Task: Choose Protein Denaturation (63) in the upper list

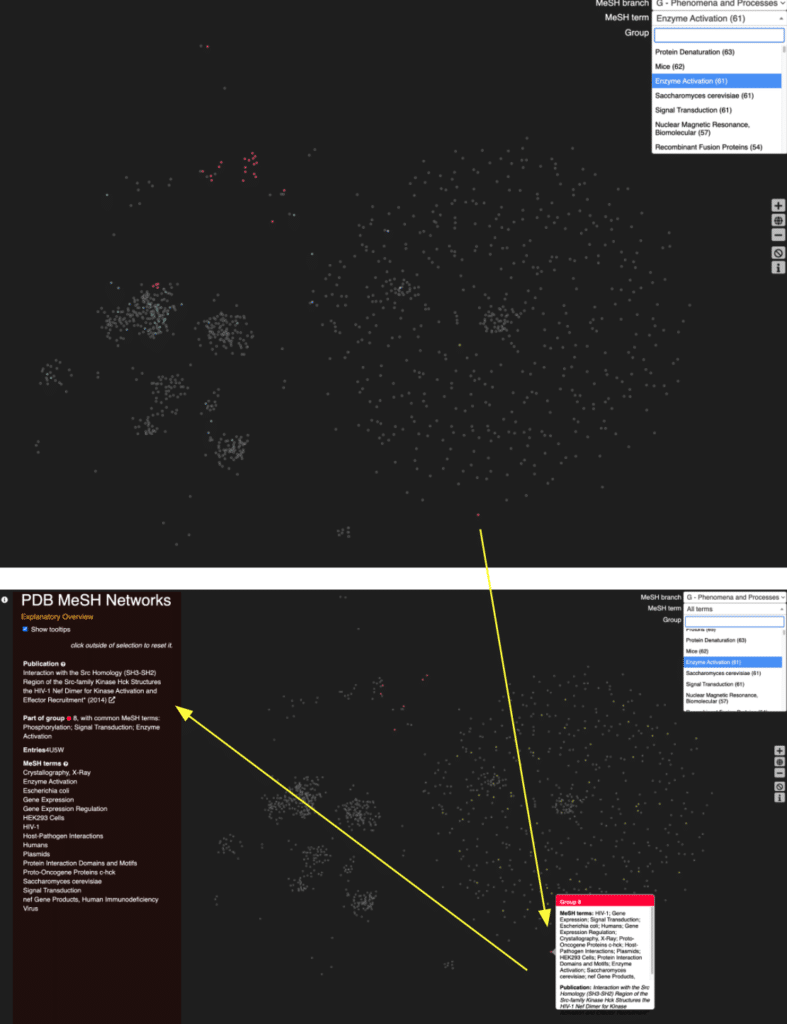Action: click(695, 51)
